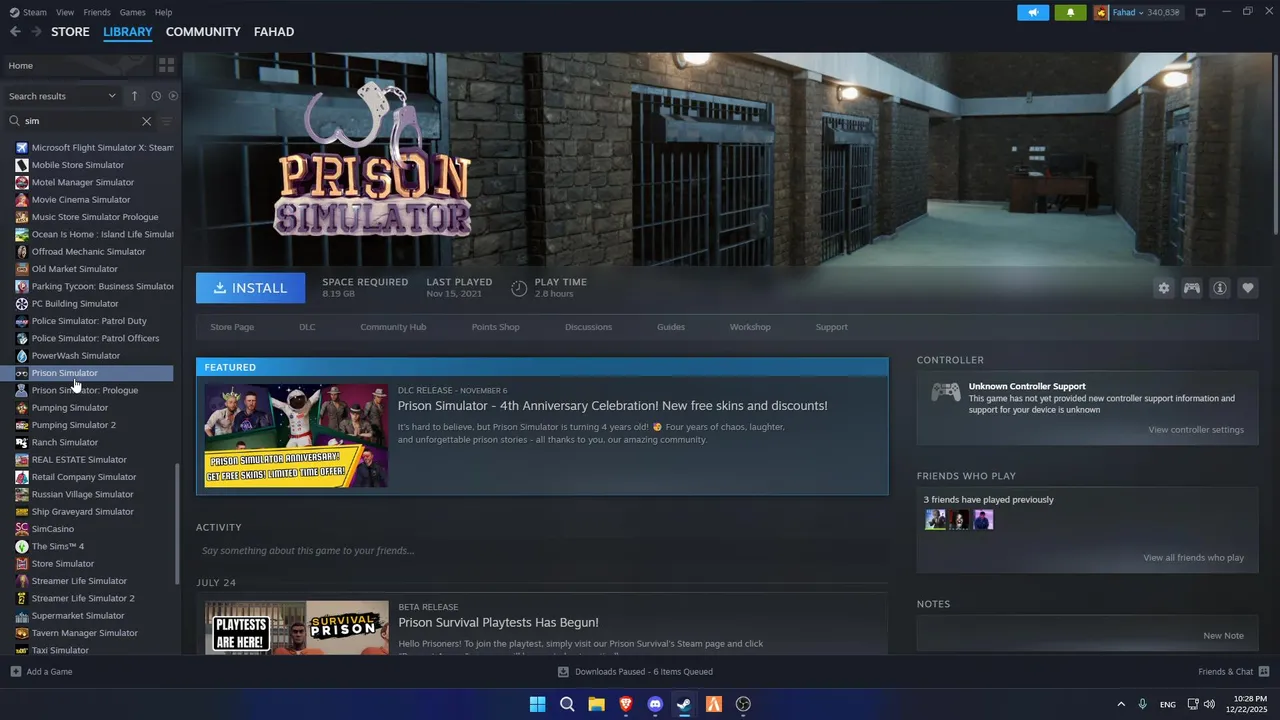Click View all friends who play
This screenshot has height=720, width=1280.
click(1193, 558)
